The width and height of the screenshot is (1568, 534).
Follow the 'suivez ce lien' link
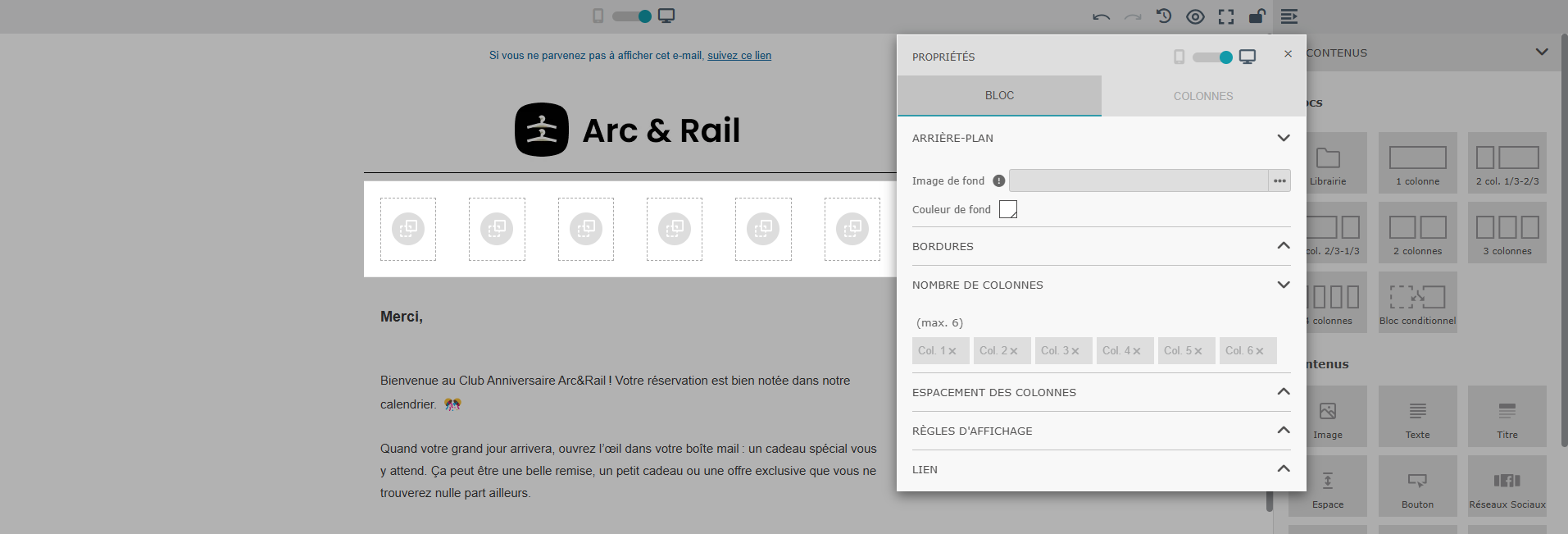tap(739, 56)
